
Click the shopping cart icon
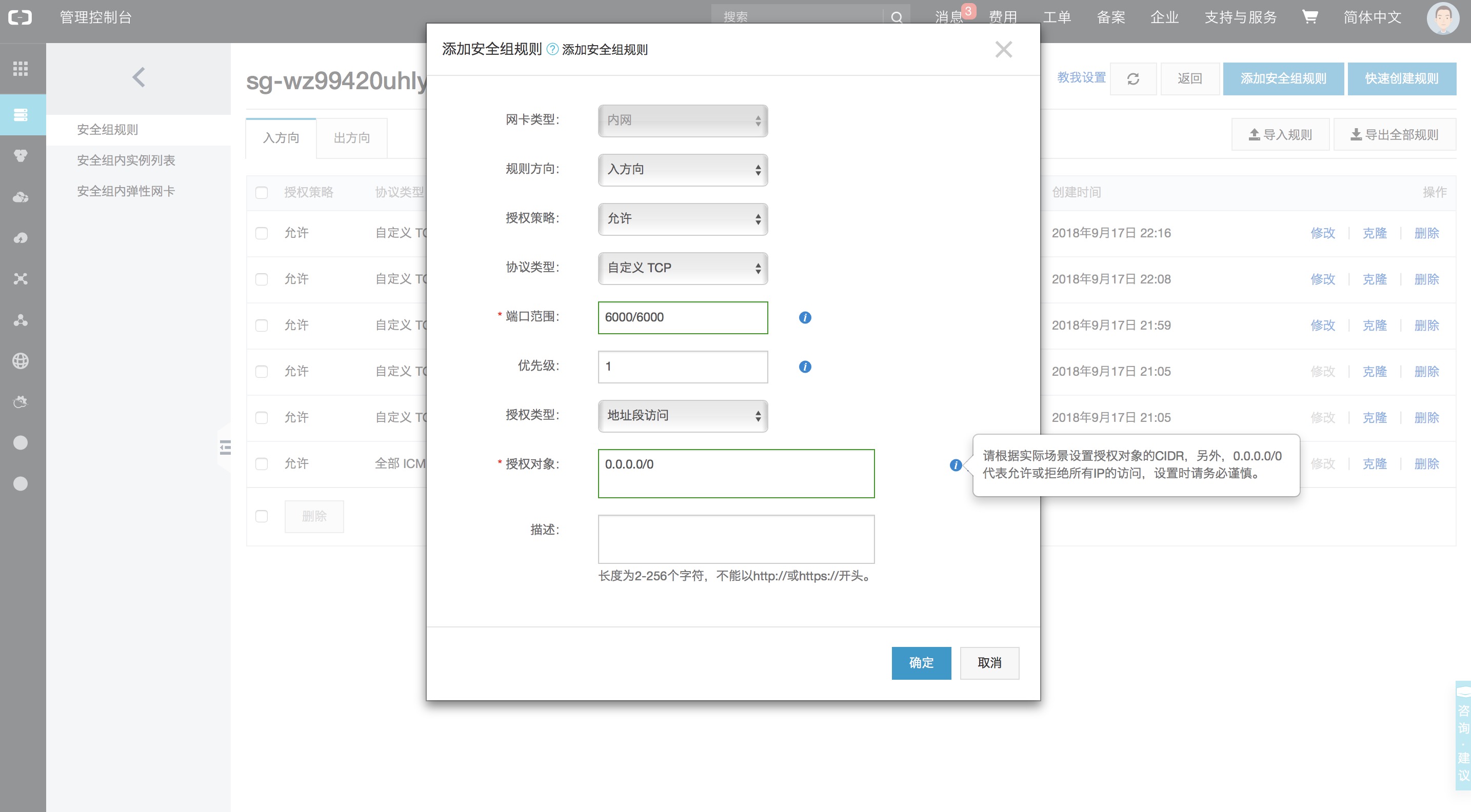pyautogui.click(x=1309, y=17)
